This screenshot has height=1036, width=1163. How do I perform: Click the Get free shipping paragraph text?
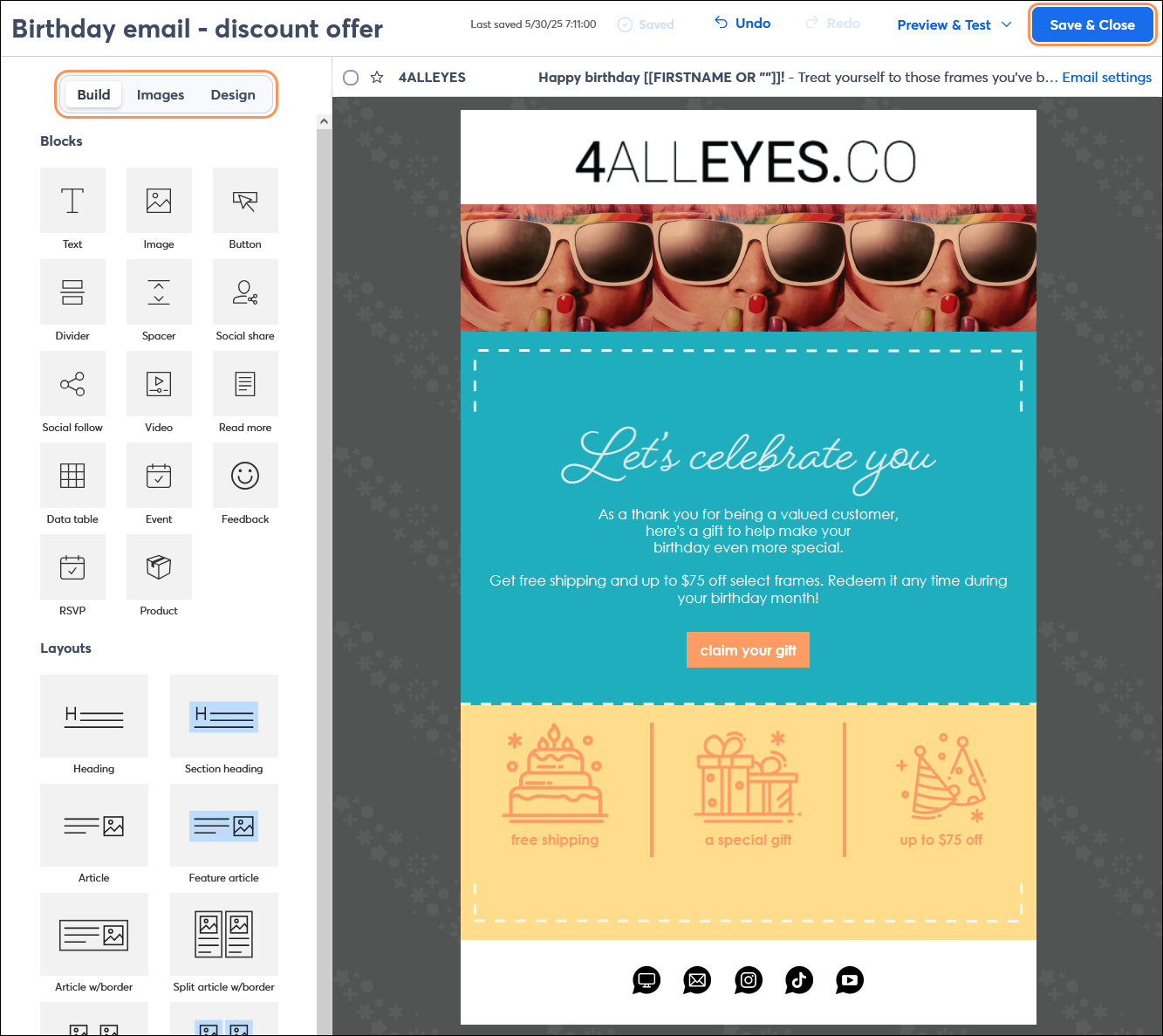[x=749, y=589]
